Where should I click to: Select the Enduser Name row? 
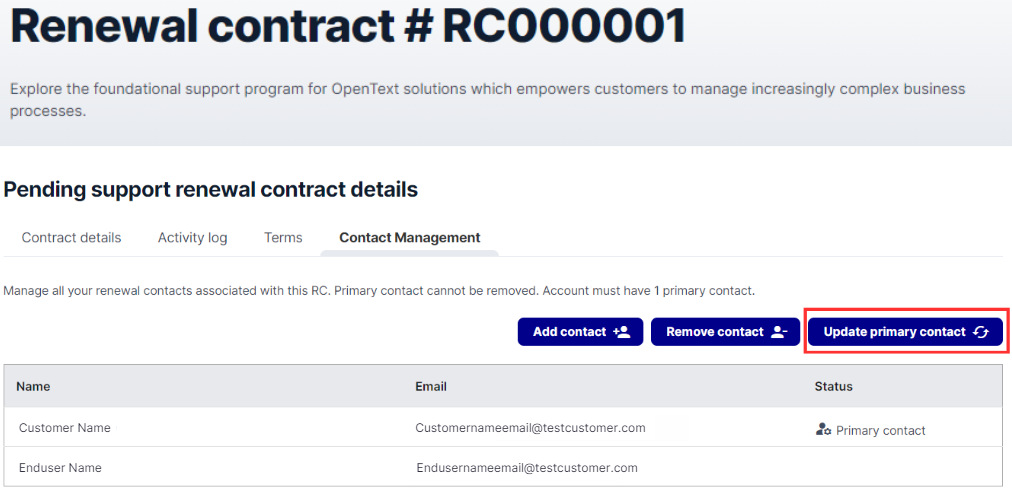[504, 466]
